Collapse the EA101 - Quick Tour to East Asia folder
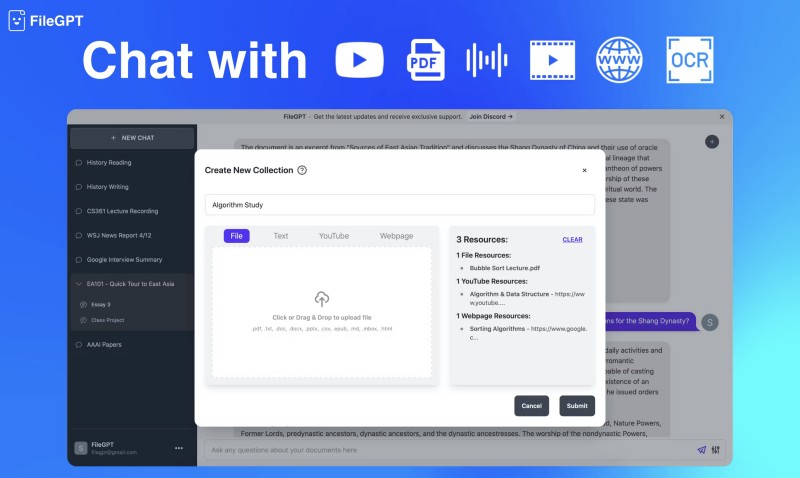800x478 pixels. [79, 284]
